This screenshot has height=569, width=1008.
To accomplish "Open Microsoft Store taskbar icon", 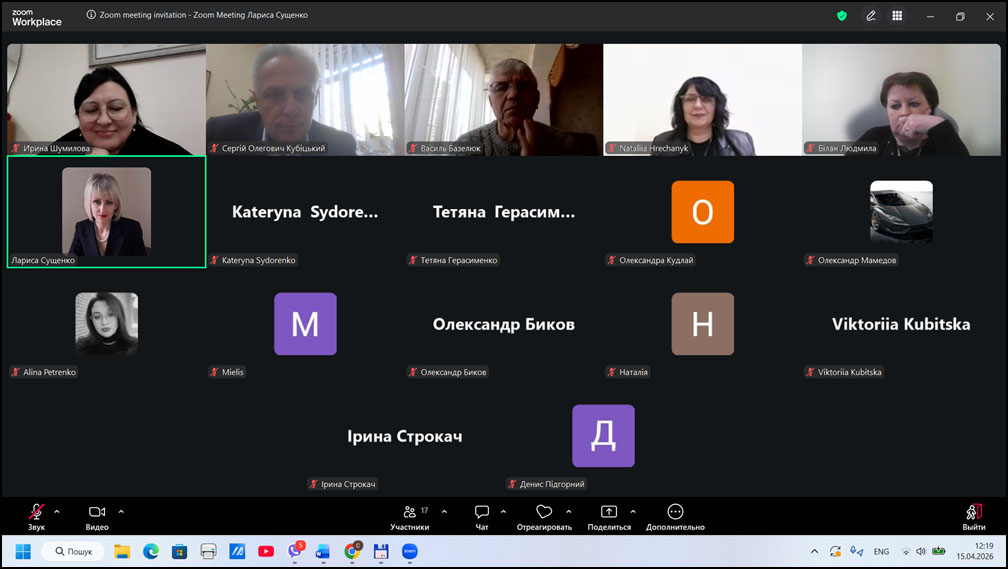I will [179, 552].
